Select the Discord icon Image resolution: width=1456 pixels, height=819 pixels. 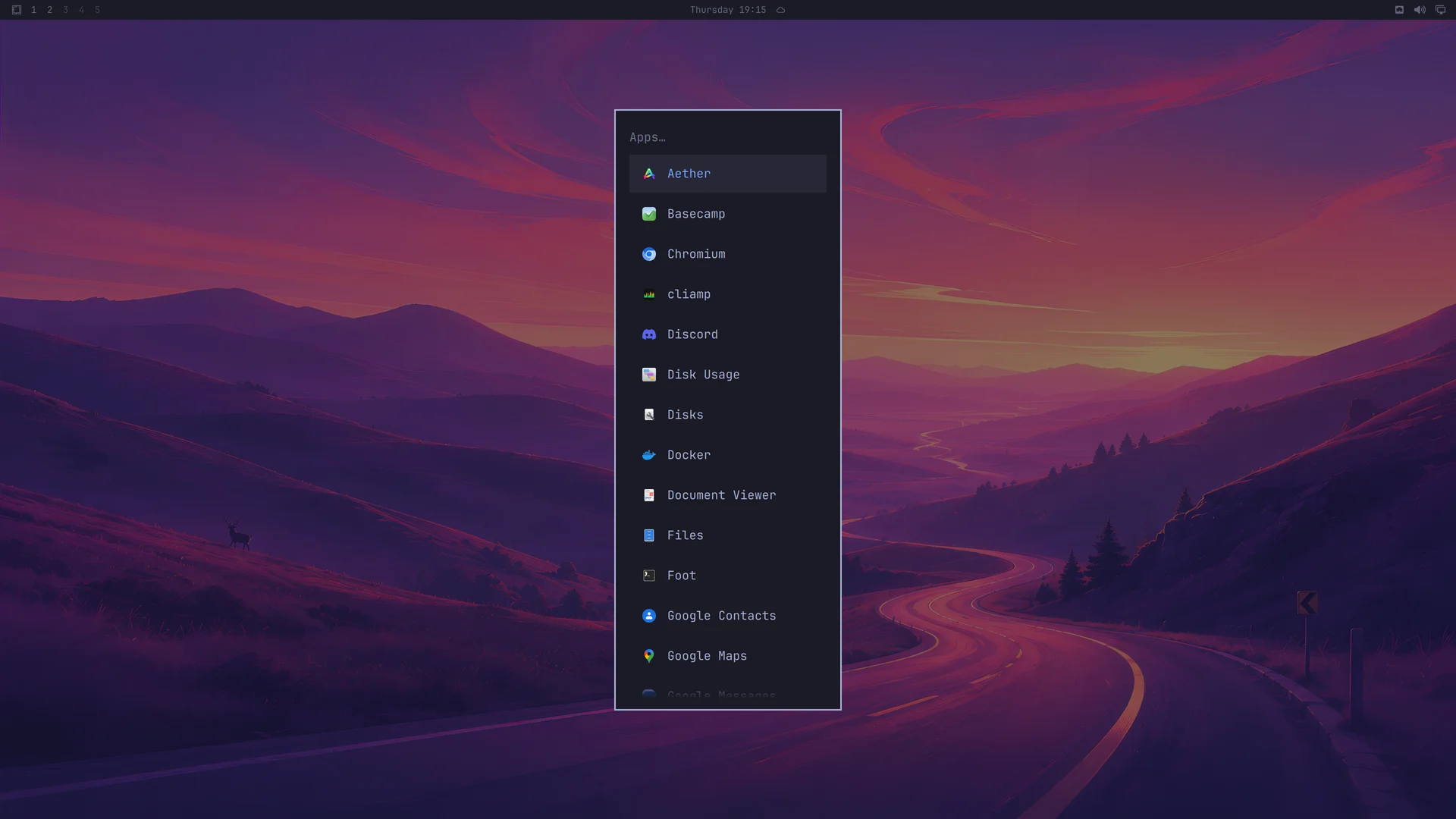pyautogui.click(x=649, y=334)
